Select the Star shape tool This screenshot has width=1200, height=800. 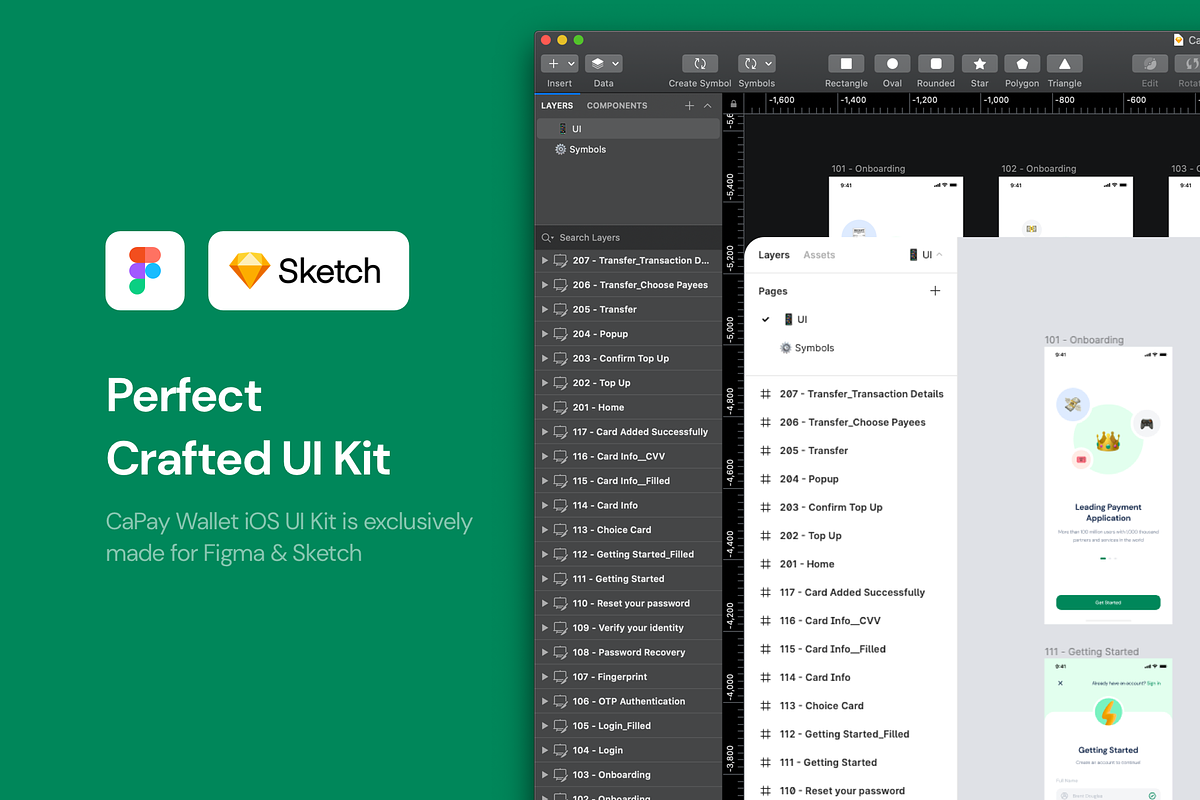(980, 63)
